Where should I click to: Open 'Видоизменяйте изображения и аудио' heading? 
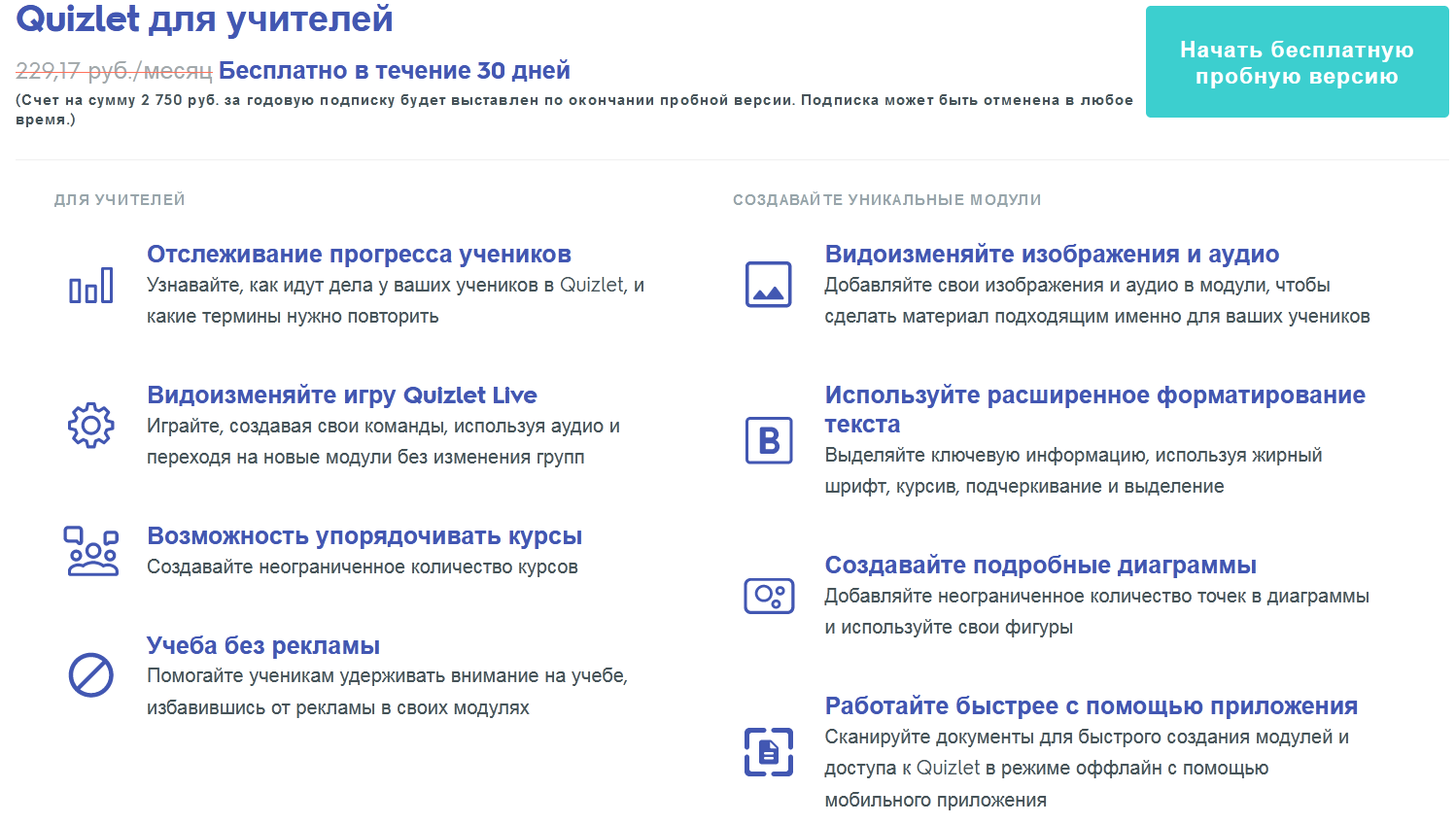(1052, 254)
